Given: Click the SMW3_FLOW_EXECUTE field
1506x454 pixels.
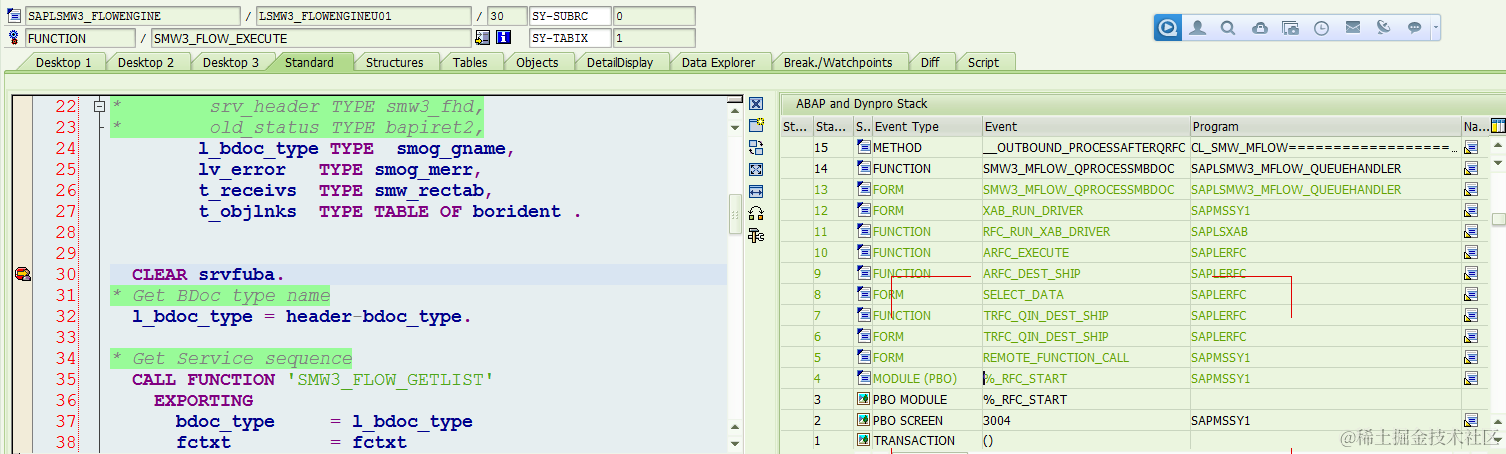Looking at the screenshot, I should pyautogui.click(x=310, y=38).
